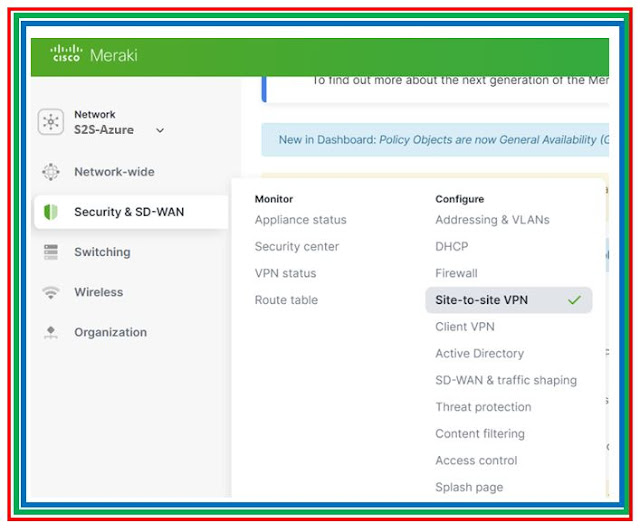
Task: Click the Switching stack icon
Action: click(51, 252)
